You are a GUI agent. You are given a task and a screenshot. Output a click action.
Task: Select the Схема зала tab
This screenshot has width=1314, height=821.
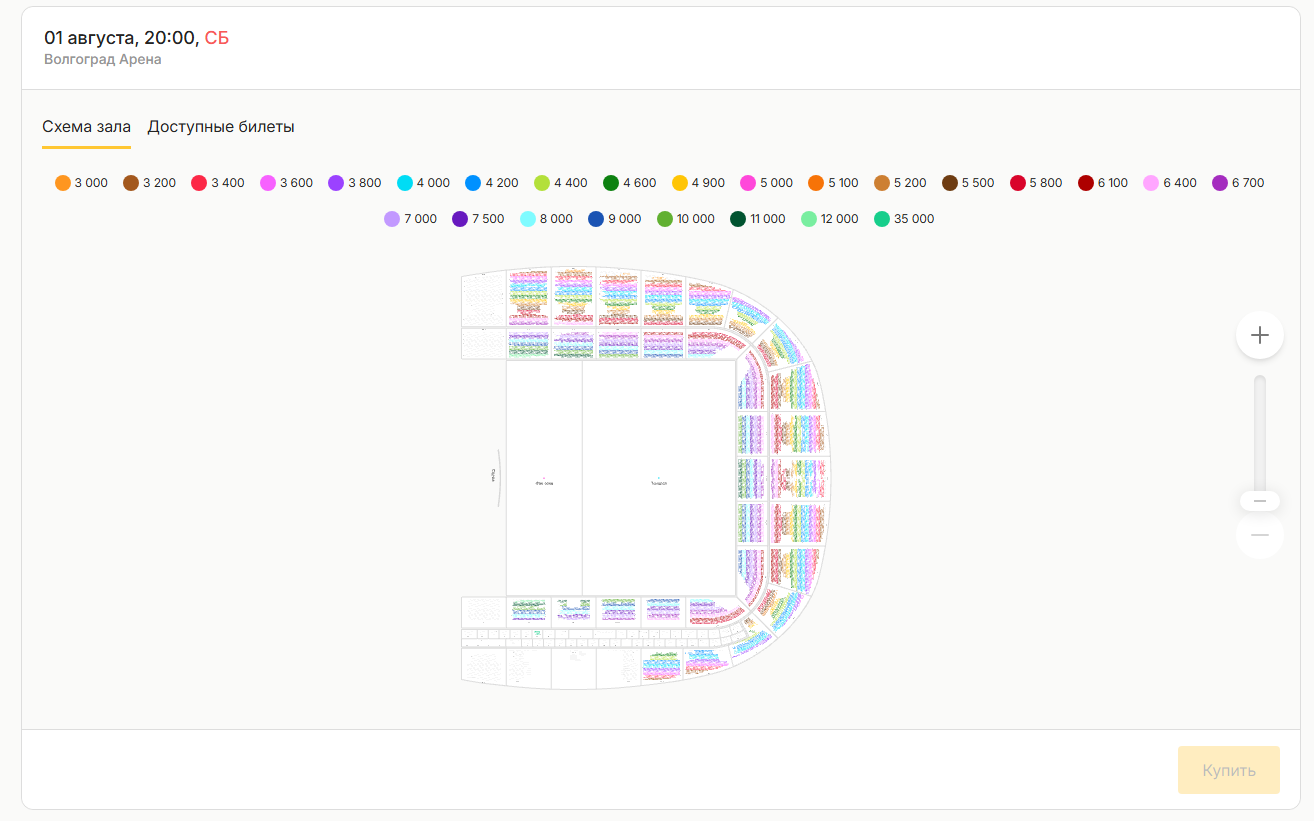(x=86, y=127)
